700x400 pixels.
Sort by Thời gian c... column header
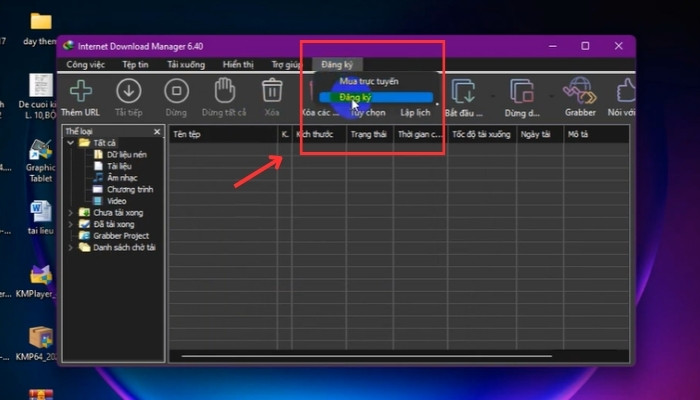pyautogui.click(x=420, y=134)
